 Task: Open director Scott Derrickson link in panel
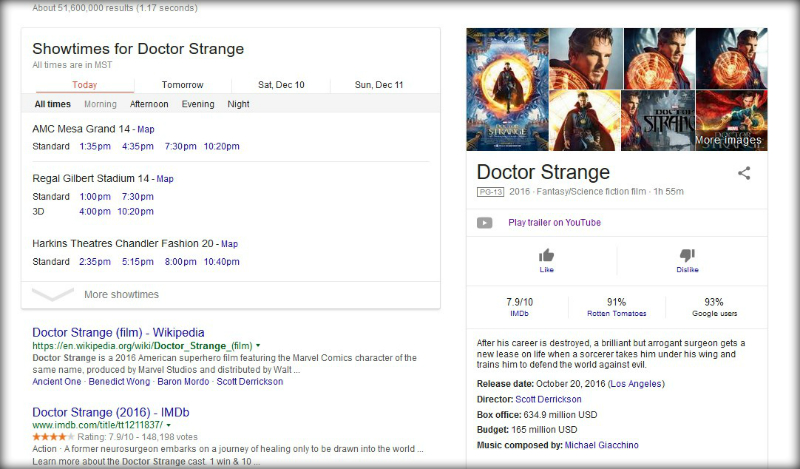(548, 399)
